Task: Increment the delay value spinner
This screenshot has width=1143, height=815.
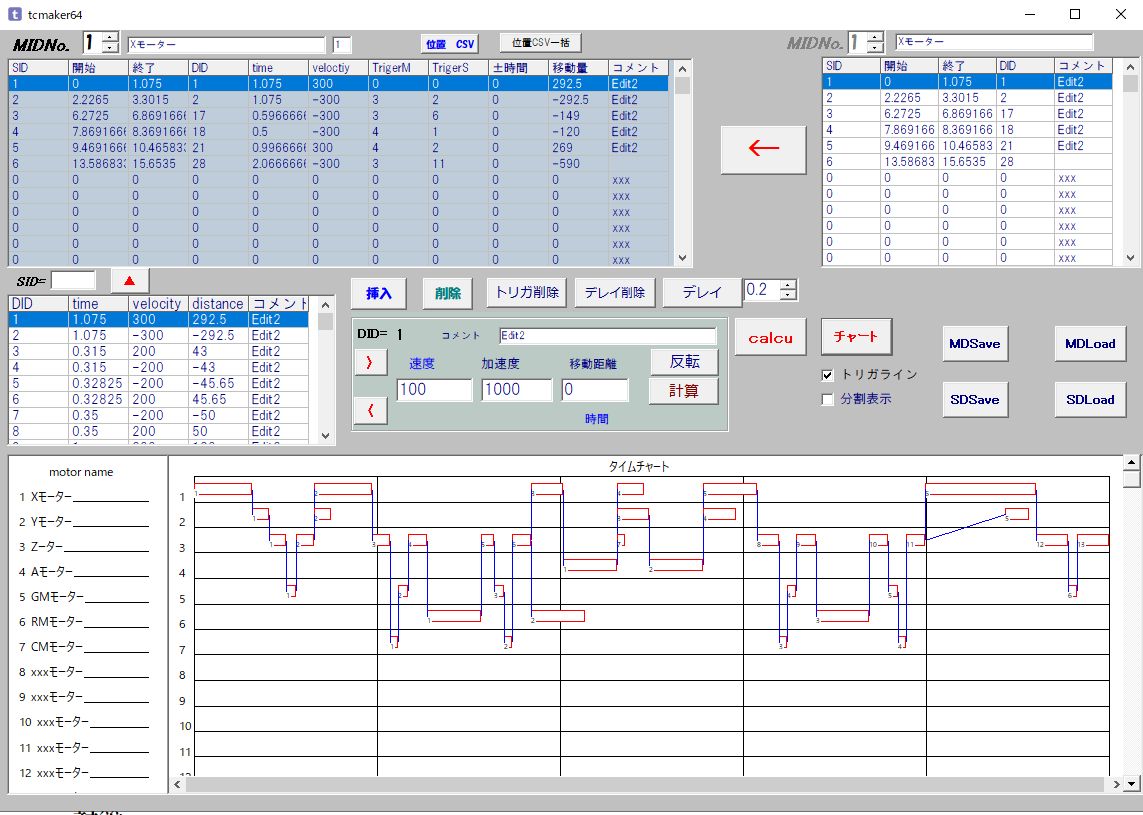Action: pyautogui.click(x=788, y=285)
